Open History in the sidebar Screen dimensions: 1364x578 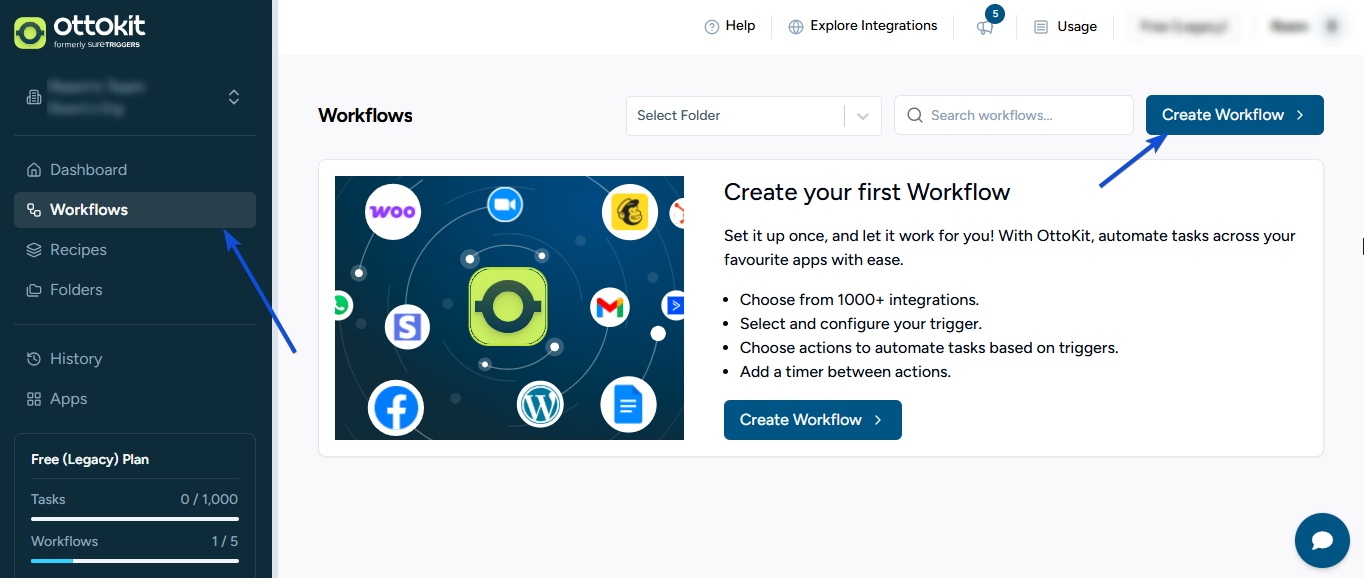[x=135, y=359]
